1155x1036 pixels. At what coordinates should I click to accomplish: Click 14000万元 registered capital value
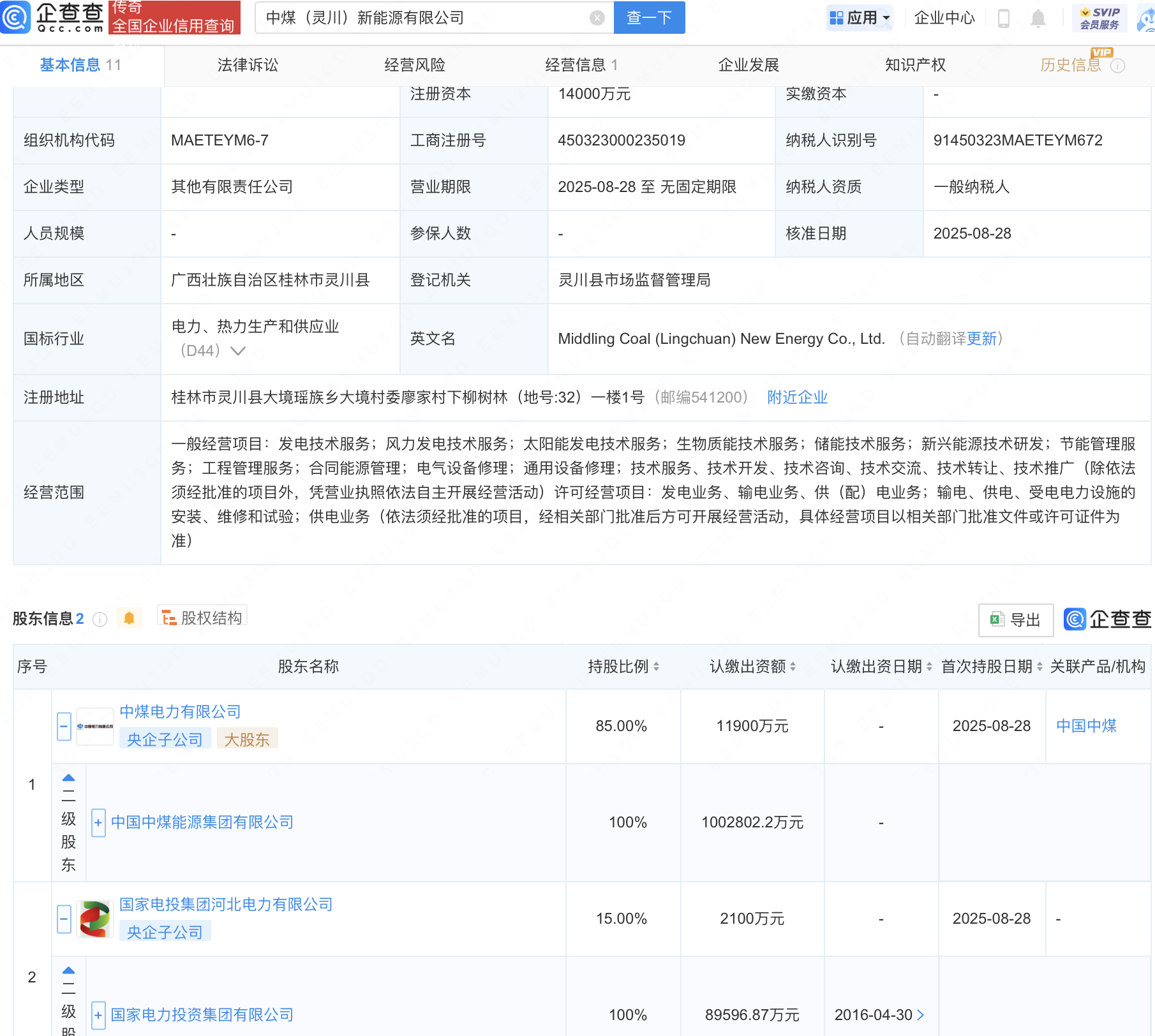pos(594,94)
